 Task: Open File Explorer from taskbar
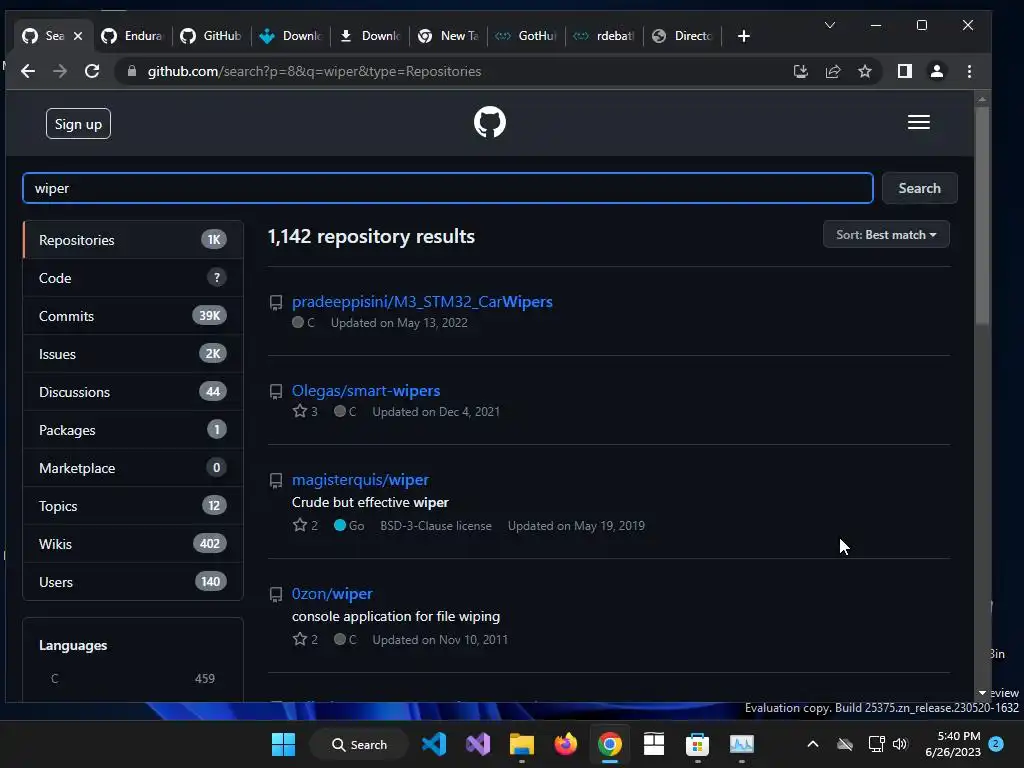(521, 744)
